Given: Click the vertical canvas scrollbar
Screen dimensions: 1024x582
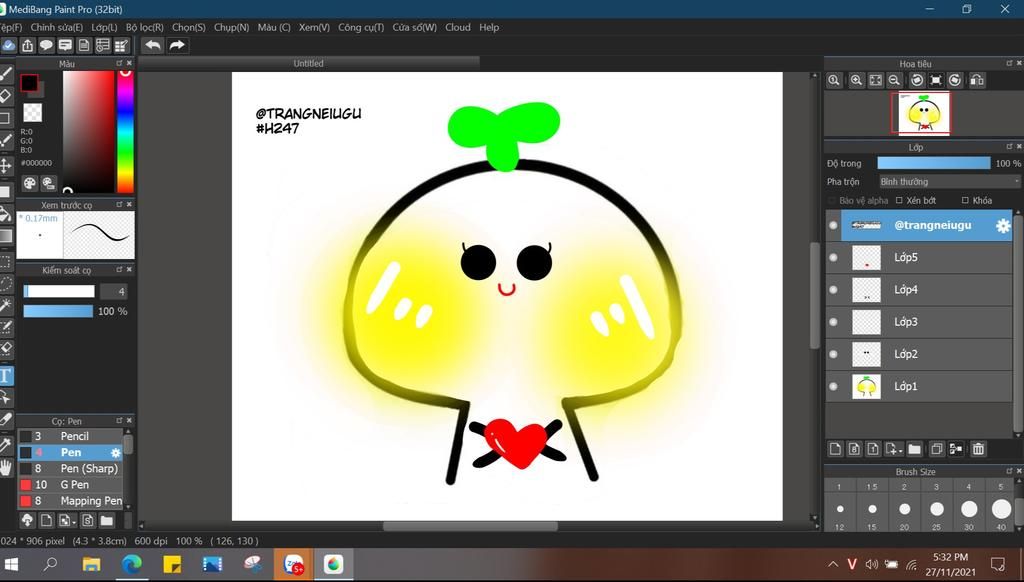Looking at the screenshot, I should 814,294.
